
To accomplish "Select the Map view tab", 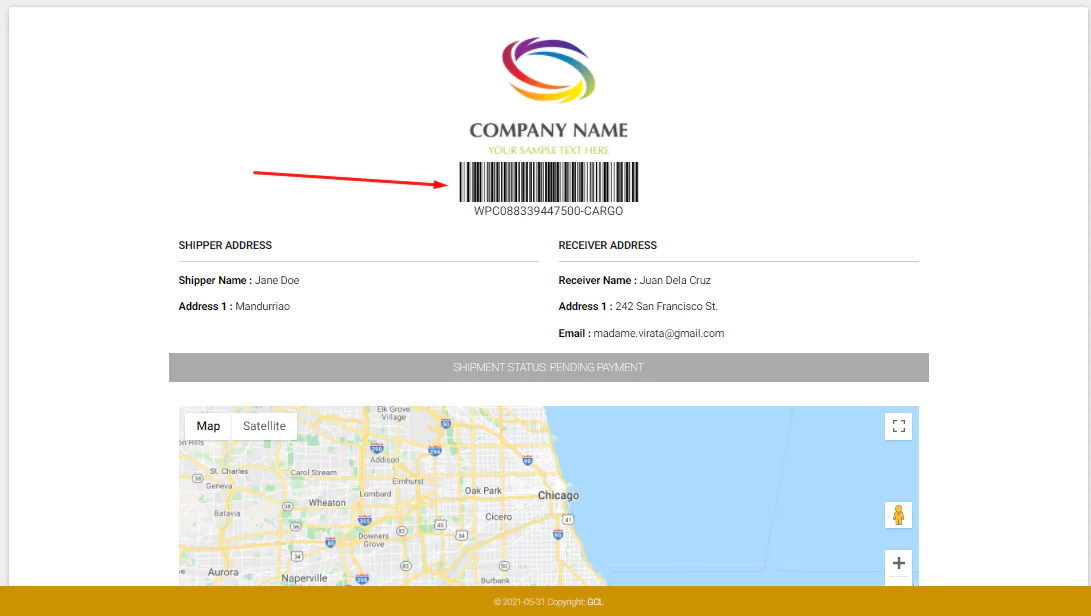I will point(208,426).
